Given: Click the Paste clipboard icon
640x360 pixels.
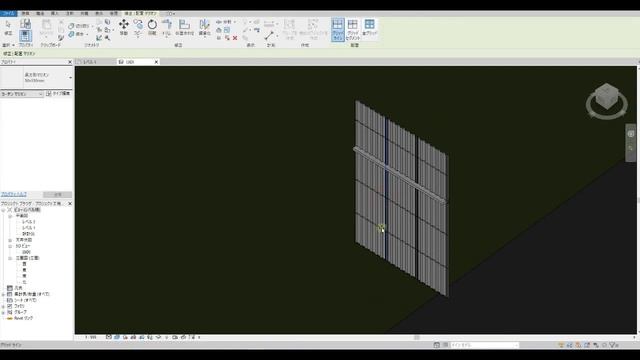Looking at the screenshot, I should click(47, 27).
